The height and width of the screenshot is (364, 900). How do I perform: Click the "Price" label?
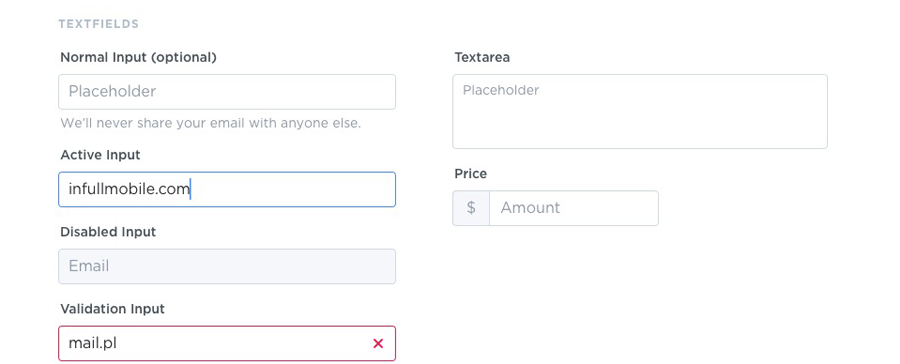point(471,173)
